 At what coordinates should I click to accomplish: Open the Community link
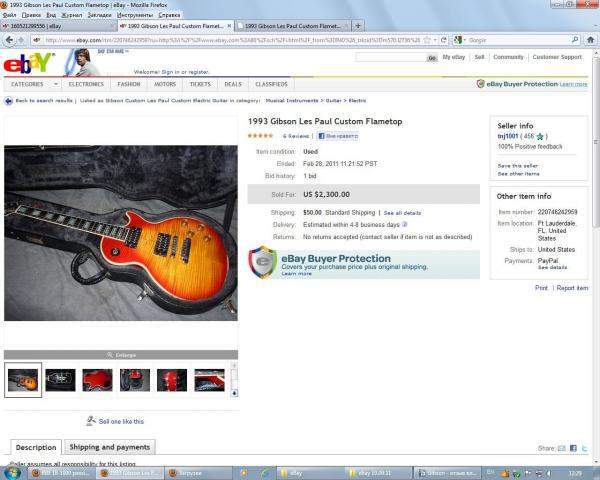point(508,57)
